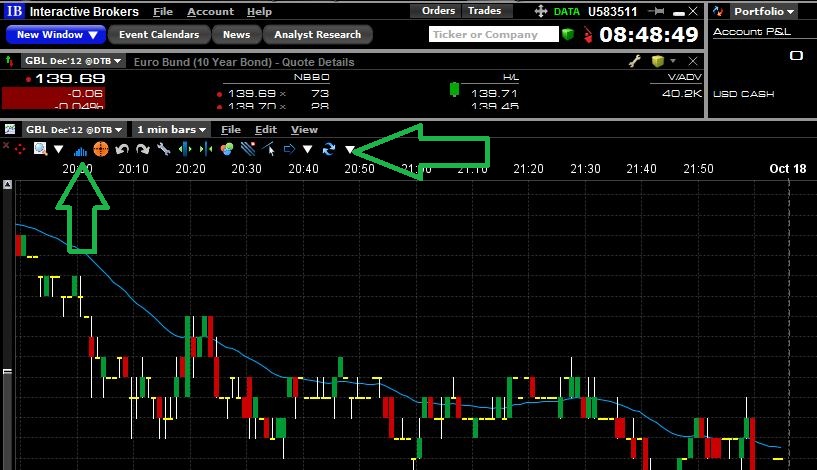Click the NBBO bid 139.69
Image resolution: width=817 pixels, height=470 pixels.
pyautogui.click(x=252, y=94)
